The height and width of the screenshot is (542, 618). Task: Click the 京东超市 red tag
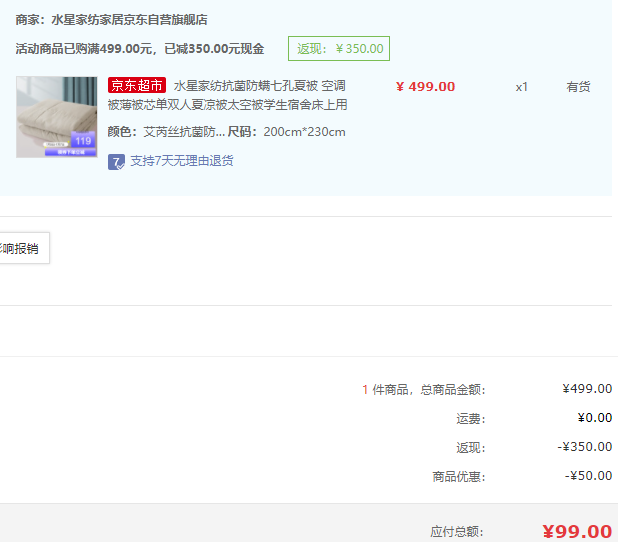tap(137, 85)
